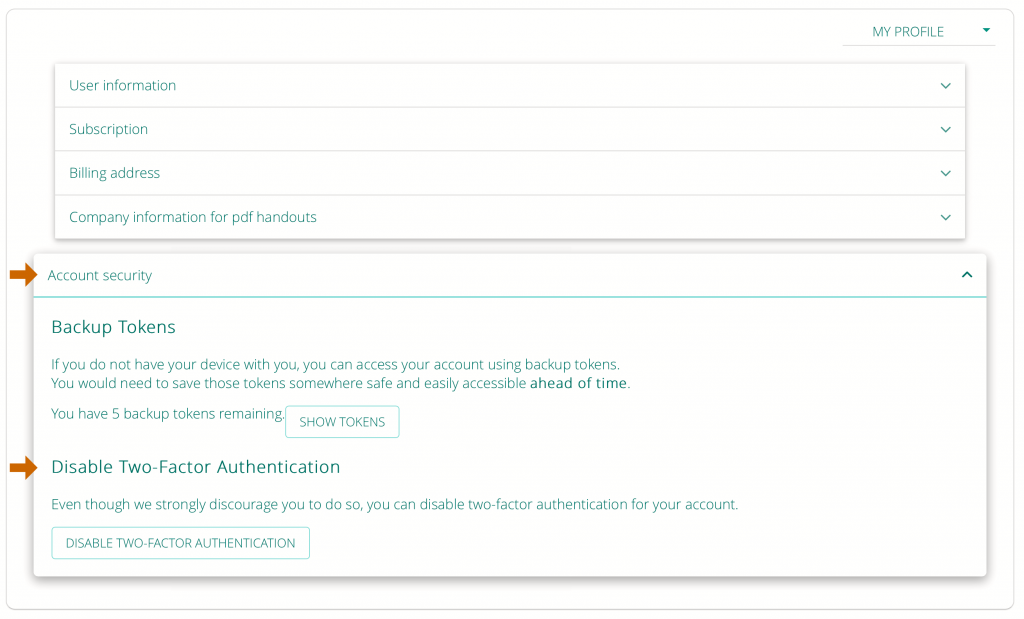Click the SHOW TOKENS button
Viewport: 1024px width, 619px height.
click(x=342, y=421)
